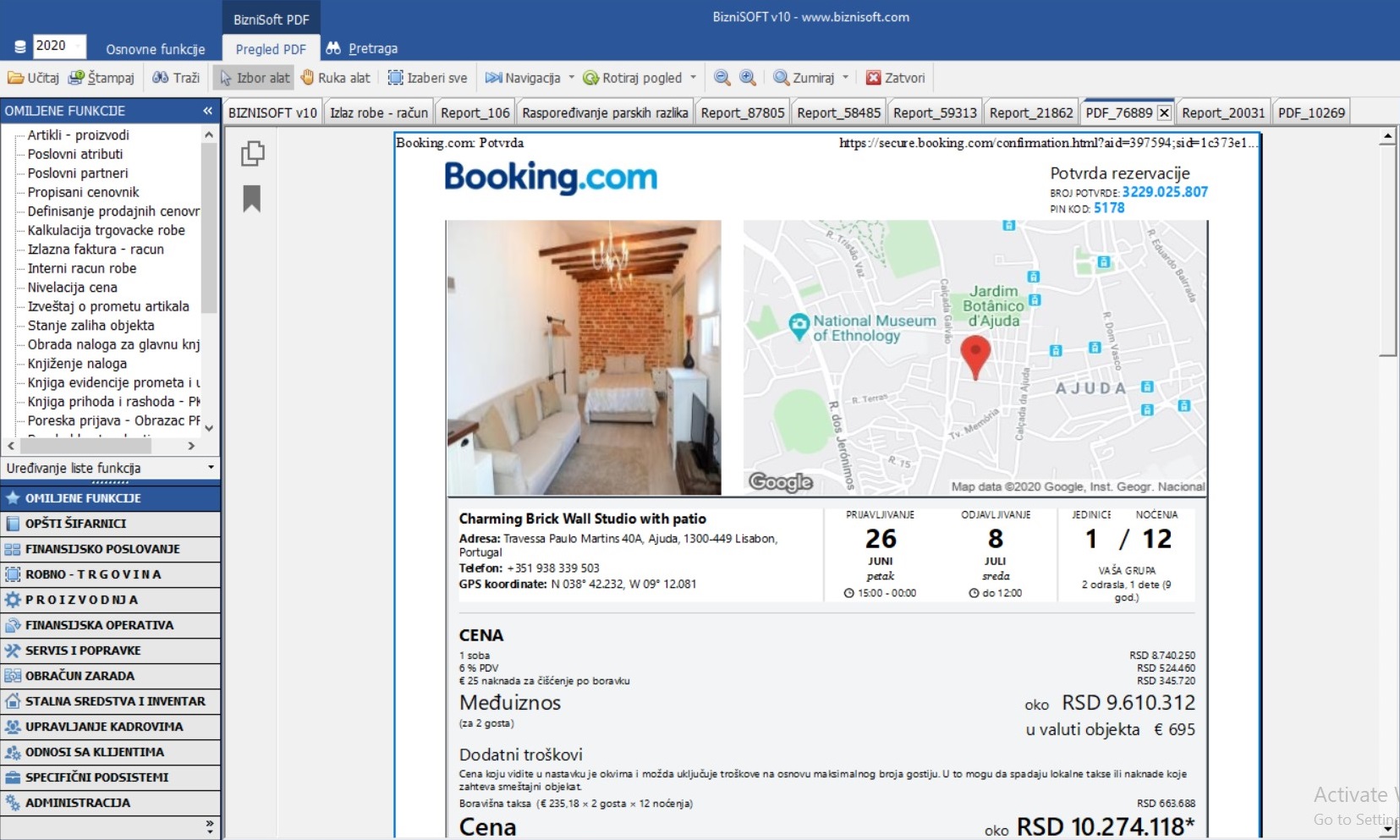Viewport: 1400px width, 840px height.
Task: Click the year field showing 2020
Action: coord(58,46)
